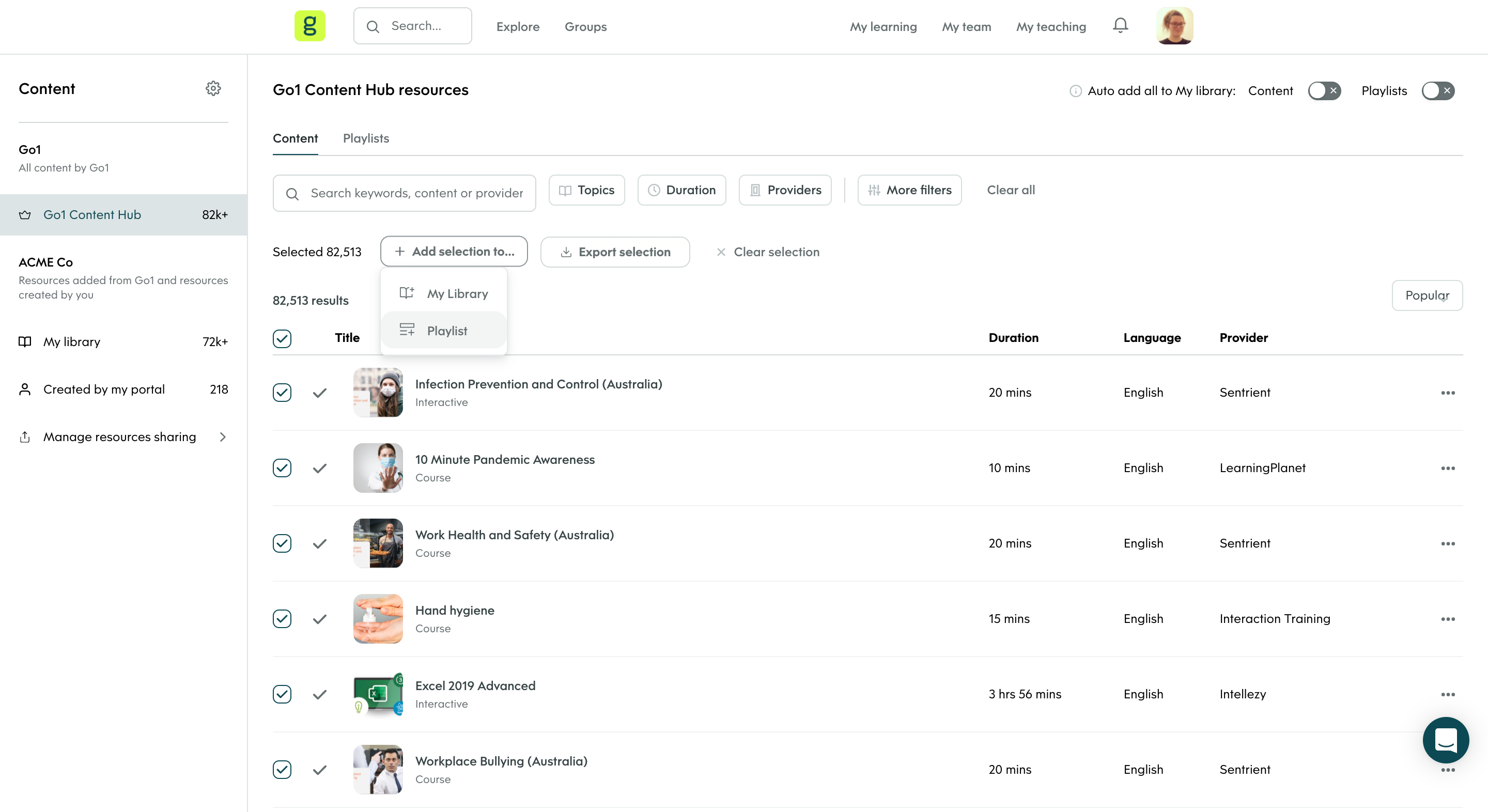Open the Topics filter dropdown
1488x812 pixels.
(586, 190)
